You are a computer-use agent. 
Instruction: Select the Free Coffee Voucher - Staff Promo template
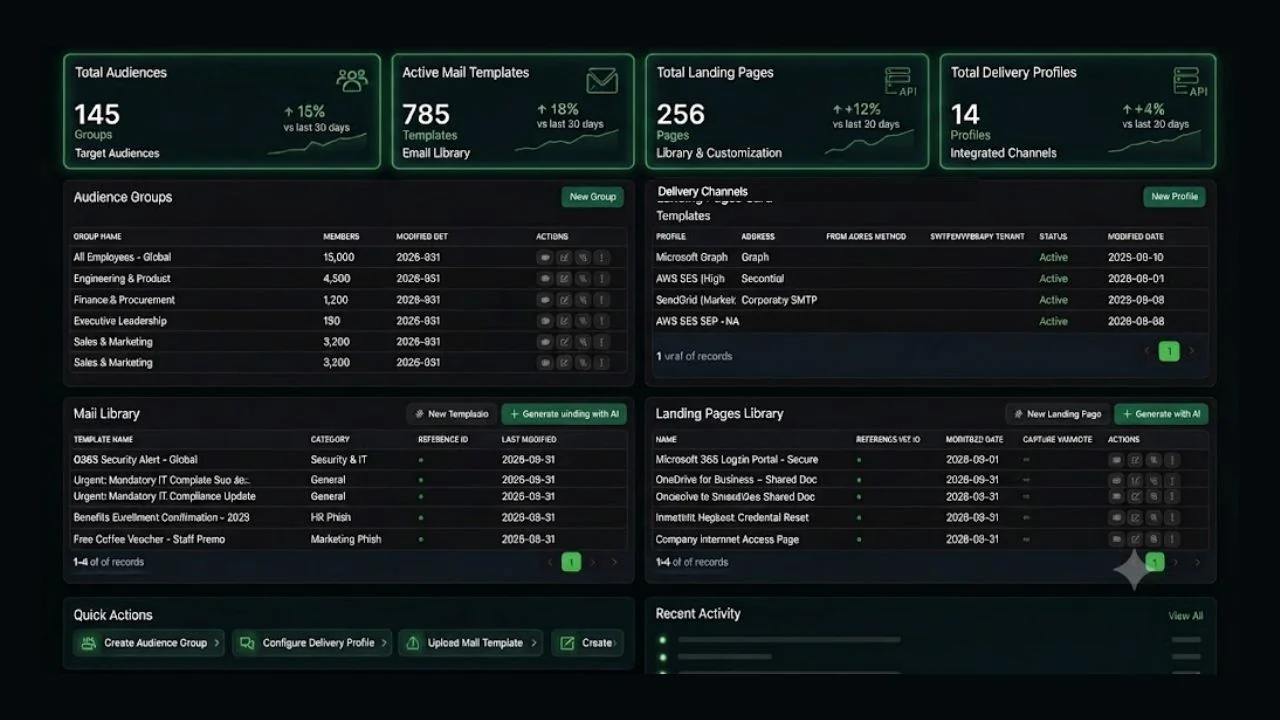[347, 539]
